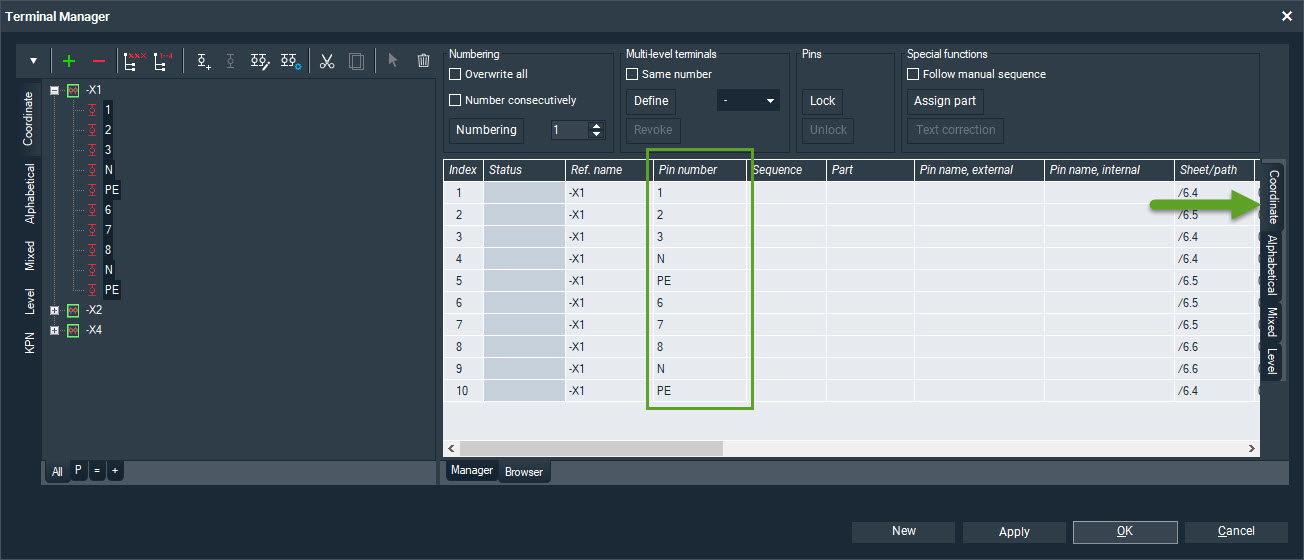Select the KPN tab beside the tree
1304x560 pixels.
pos(30,343)
